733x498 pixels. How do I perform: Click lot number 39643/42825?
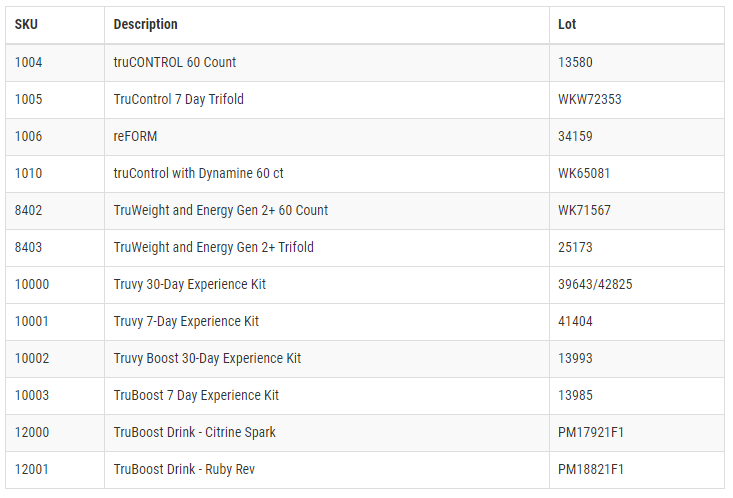(594, 284)
